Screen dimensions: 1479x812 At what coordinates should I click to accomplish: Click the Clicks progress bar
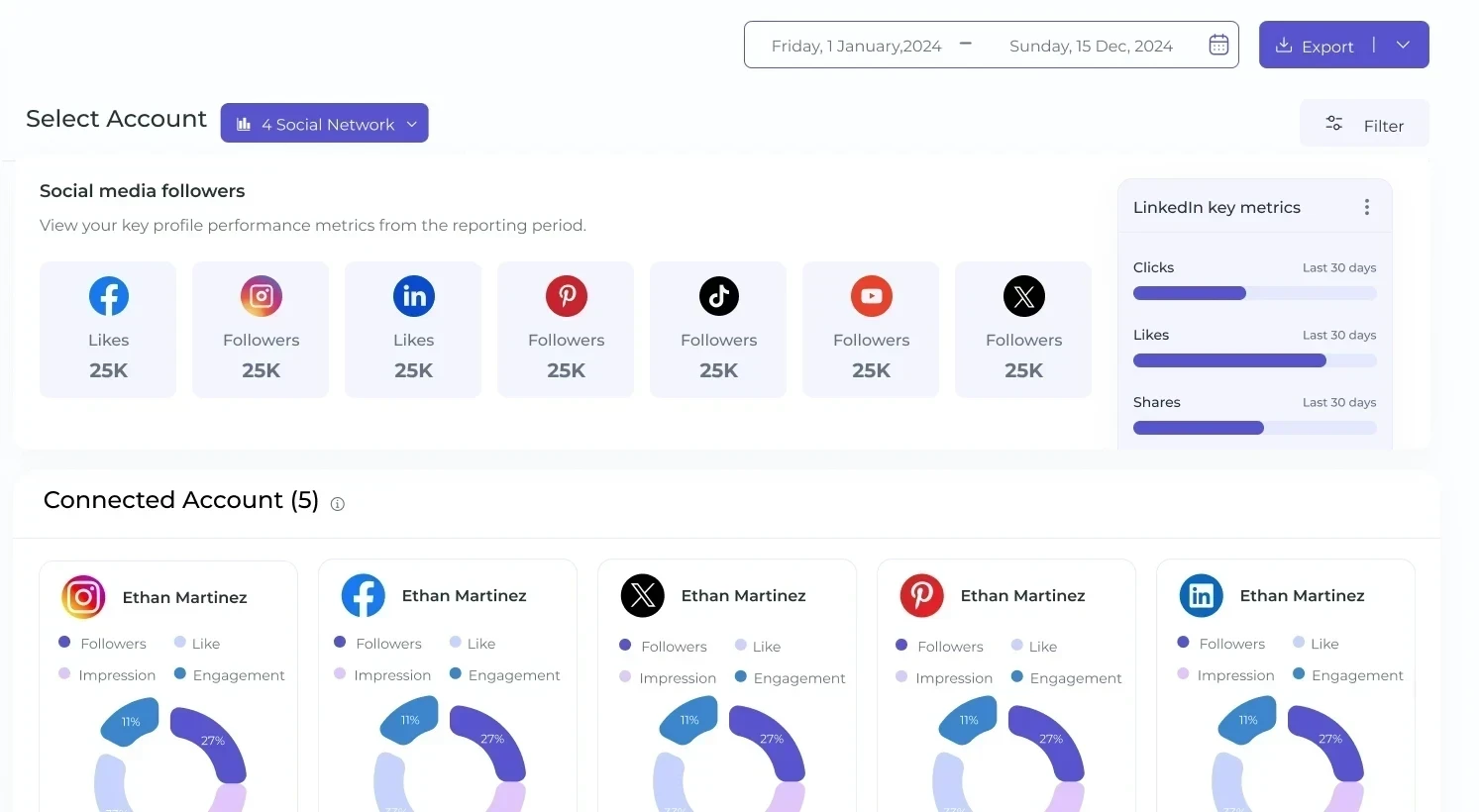pos(1254,293)
